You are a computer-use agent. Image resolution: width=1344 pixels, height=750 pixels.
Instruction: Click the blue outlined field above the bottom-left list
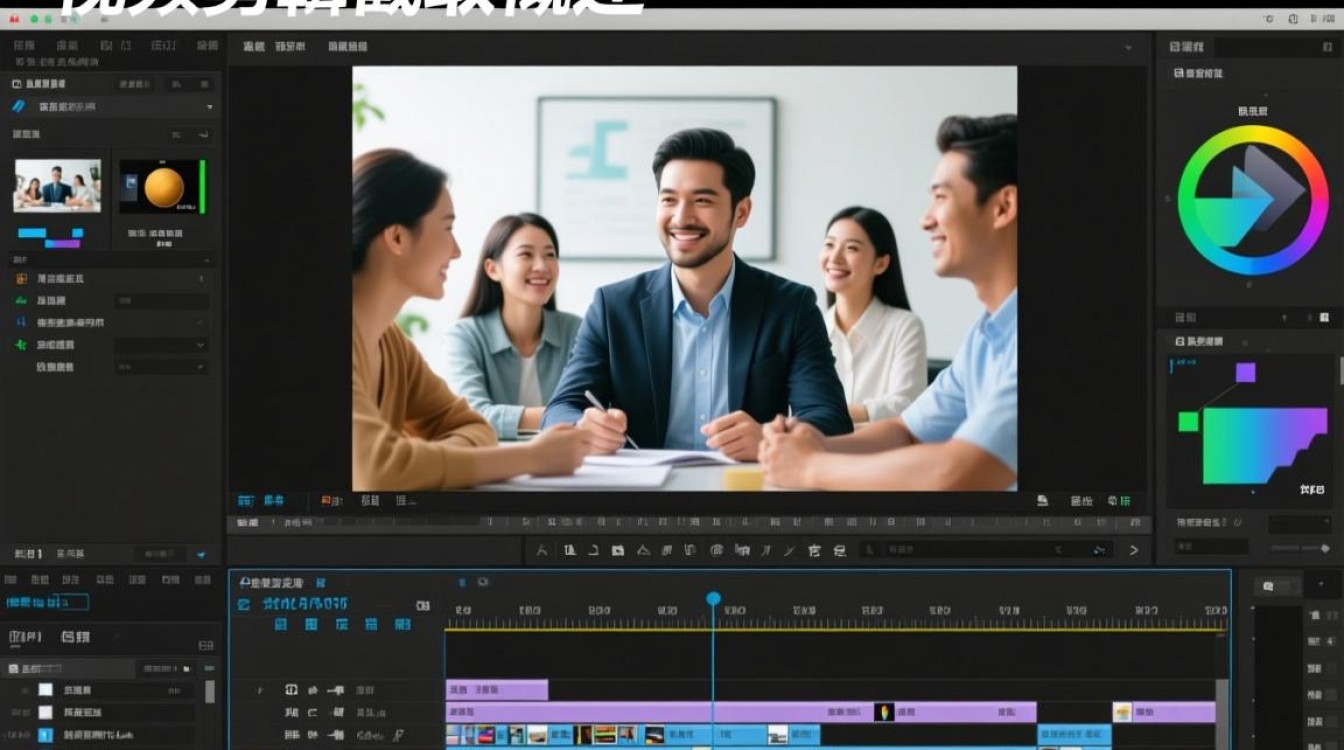click(x=47, y=602)
